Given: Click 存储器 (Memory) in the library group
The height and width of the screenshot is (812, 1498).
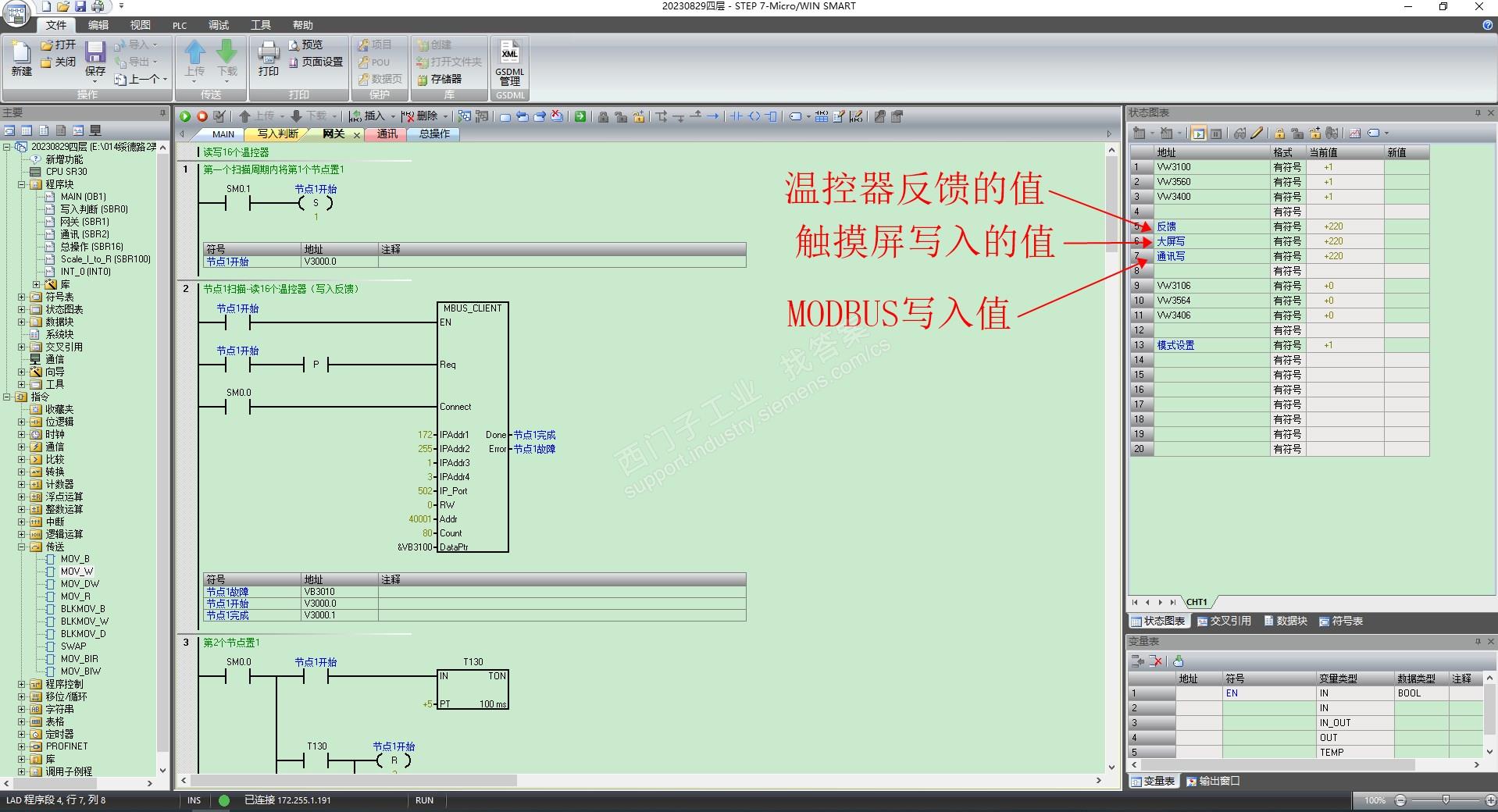Looking at the screenshot, I should coord(439,80).
